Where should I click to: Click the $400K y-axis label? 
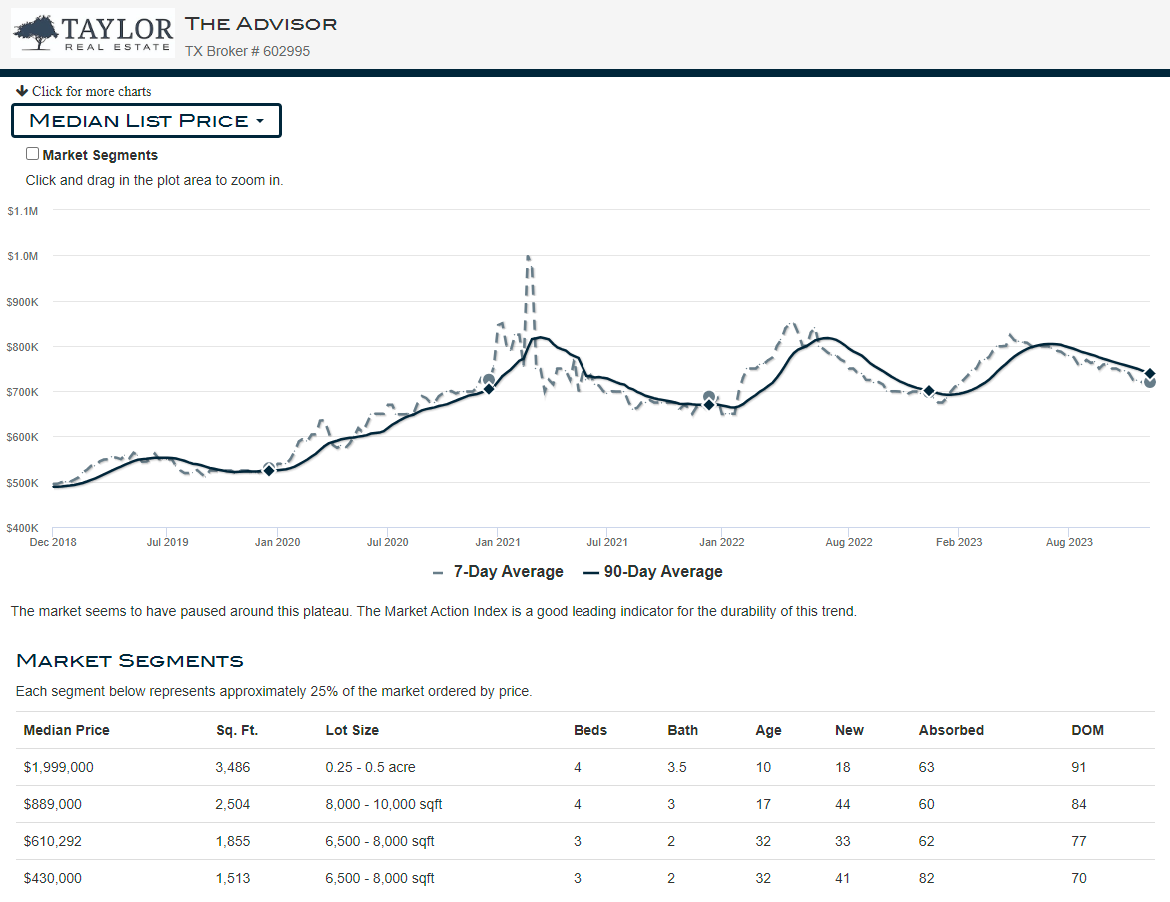tap(22, 528)
